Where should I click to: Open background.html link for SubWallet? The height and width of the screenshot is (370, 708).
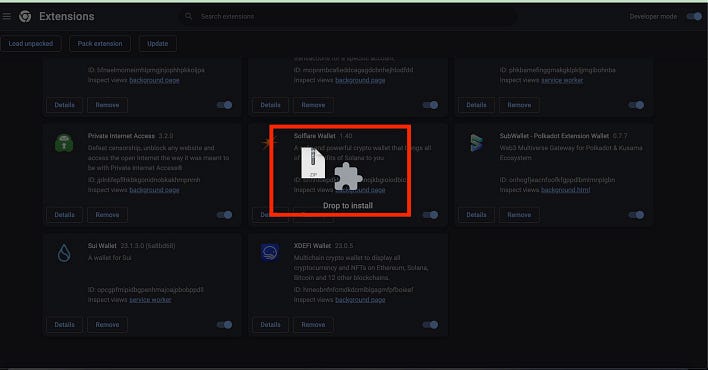(x=565, y=190)
